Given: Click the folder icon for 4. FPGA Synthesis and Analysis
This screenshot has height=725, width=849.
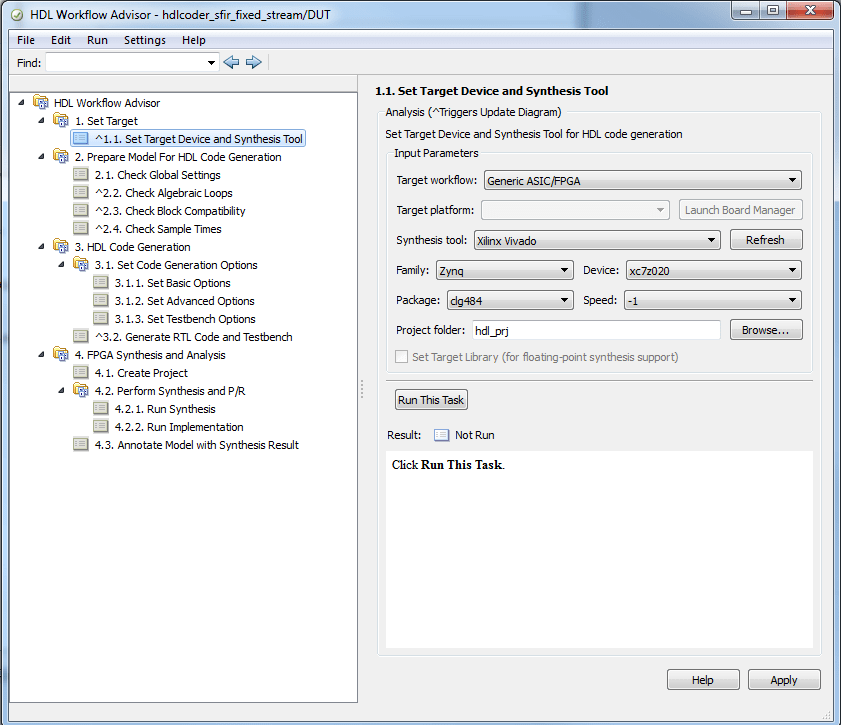Looking at the screenshot, I should point(61,354).
